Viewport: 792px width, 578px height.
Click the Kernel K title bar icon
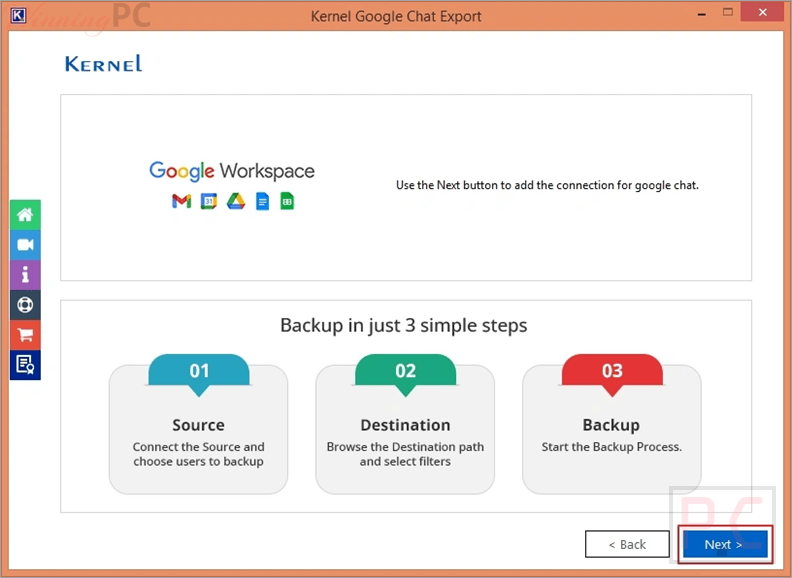[x=18, y=15]
